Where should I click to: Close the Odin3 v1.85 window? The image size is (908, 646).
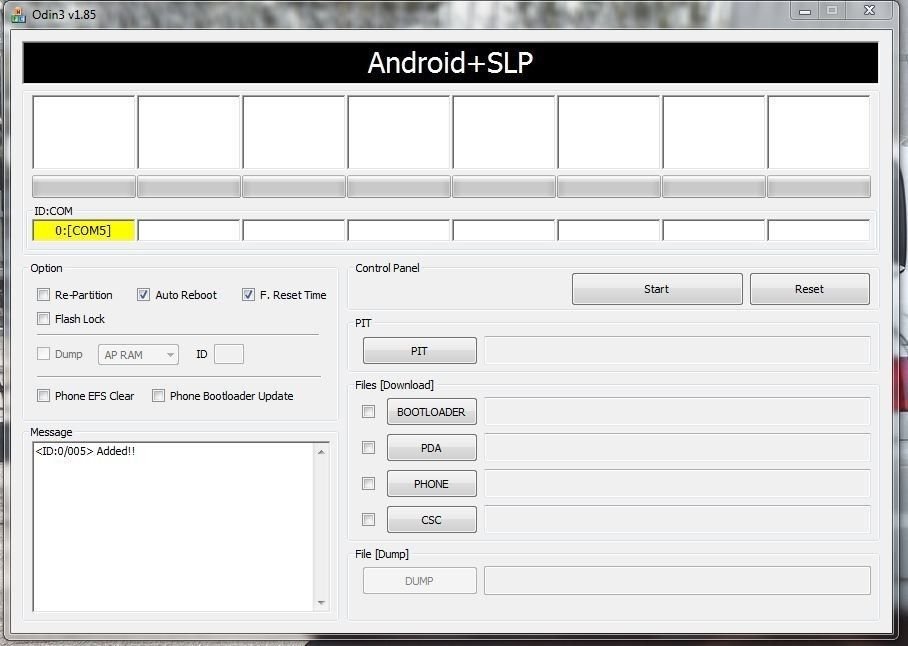point(869,10)
